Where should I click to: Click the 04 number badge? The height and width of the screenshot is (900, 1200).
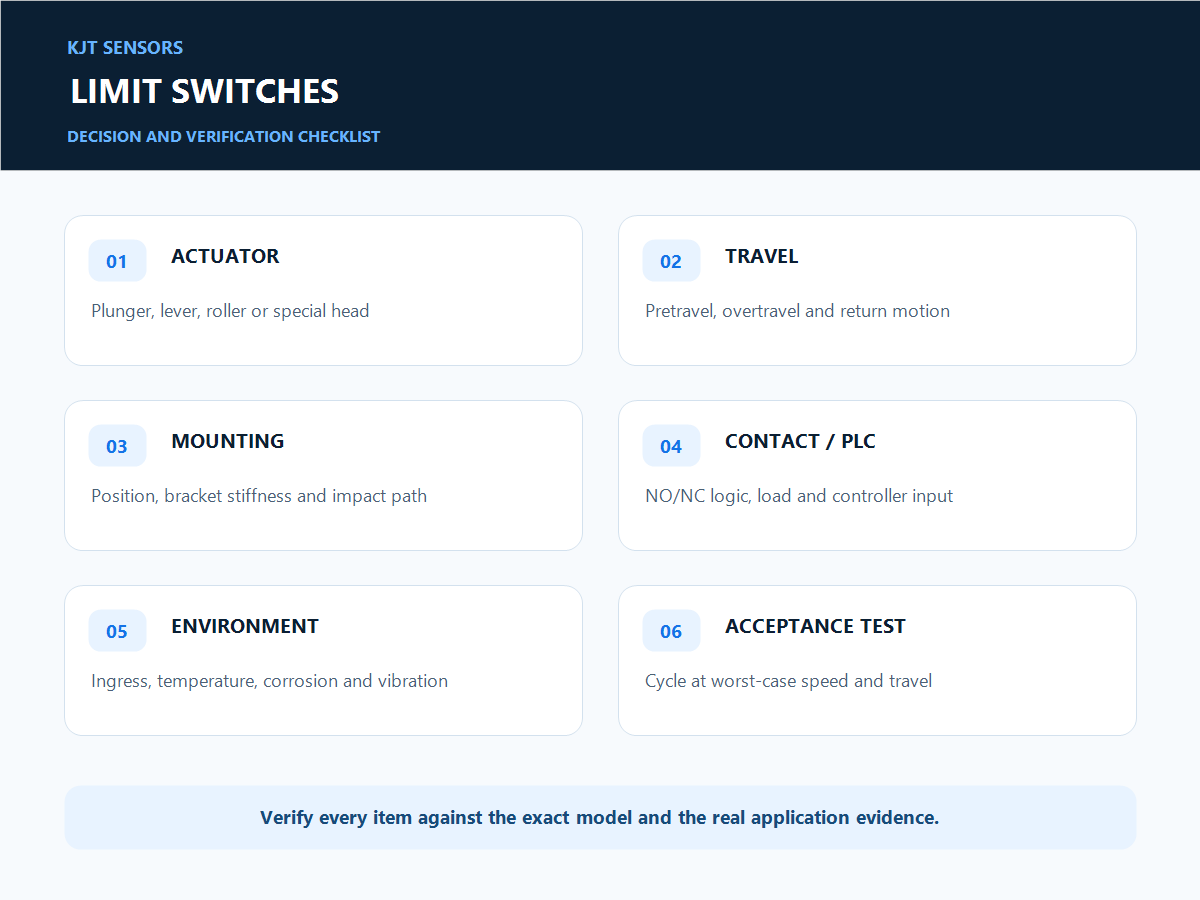click(x=671, y=446)
